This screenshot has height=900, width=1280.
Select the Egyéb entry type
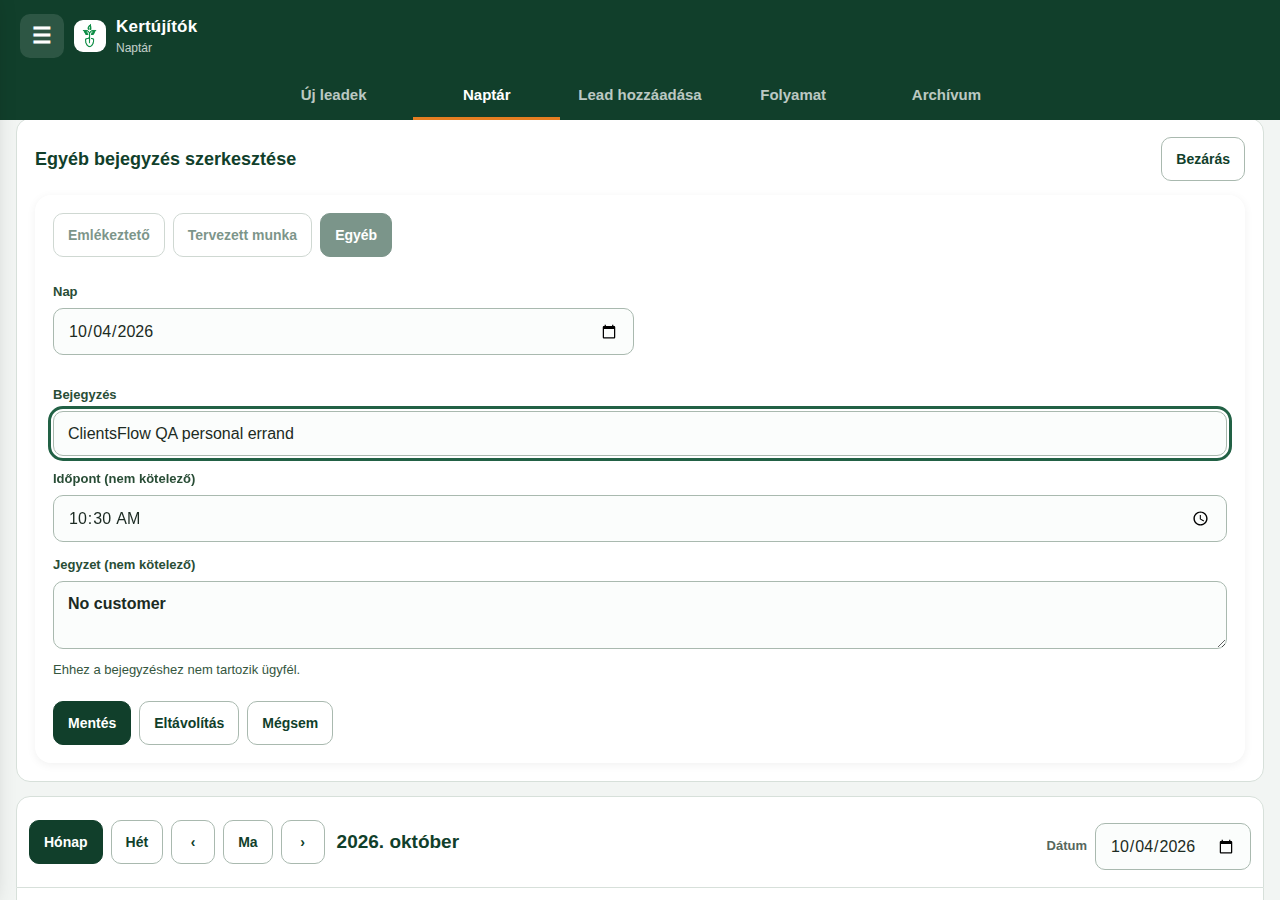tap(356, 235)
